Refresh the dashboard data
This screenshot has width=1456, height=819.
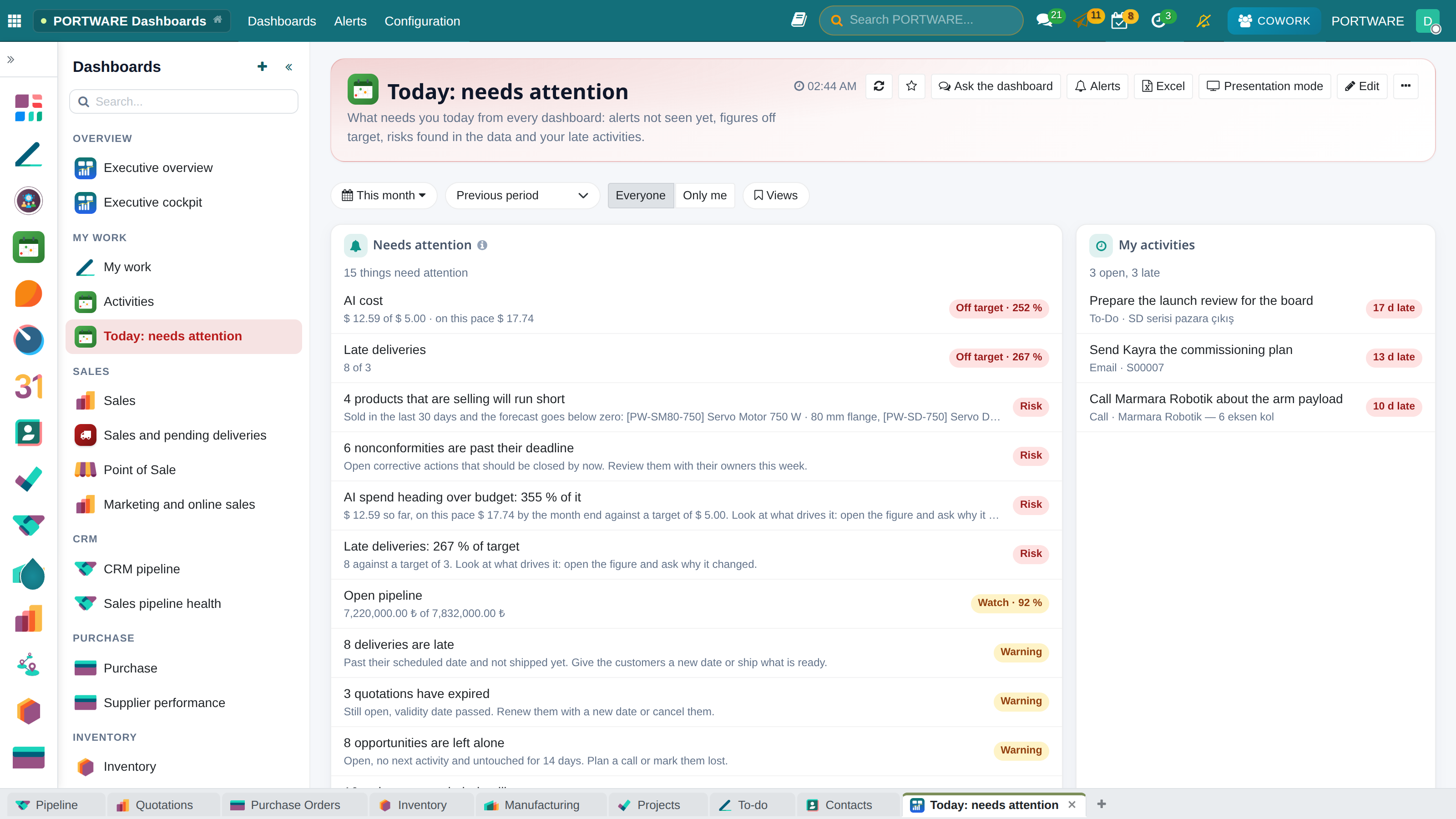(878, 86)
